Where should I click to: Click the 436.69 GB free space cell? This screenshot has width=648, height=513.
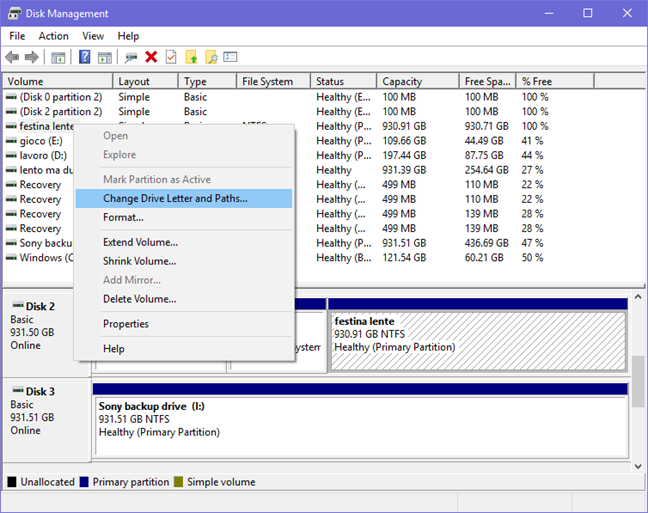[486, 243]
